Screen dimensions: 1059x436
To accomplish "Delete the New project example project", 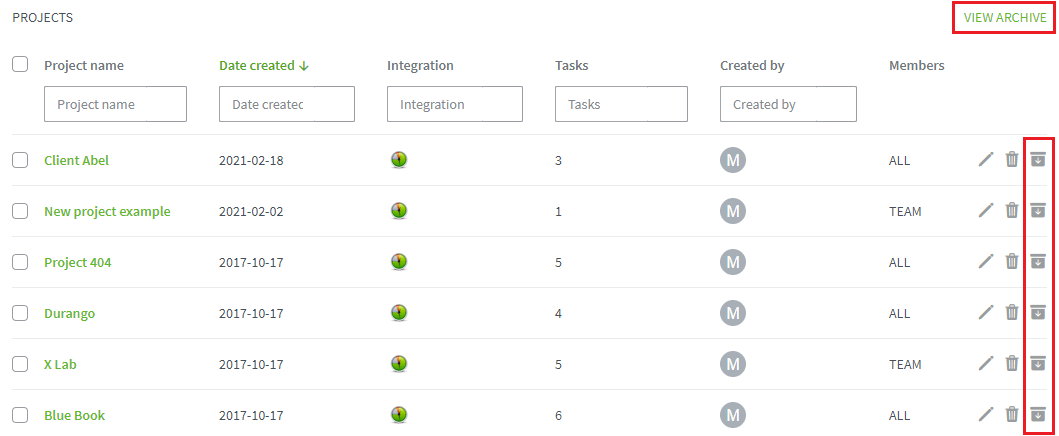I will 1012,211.
